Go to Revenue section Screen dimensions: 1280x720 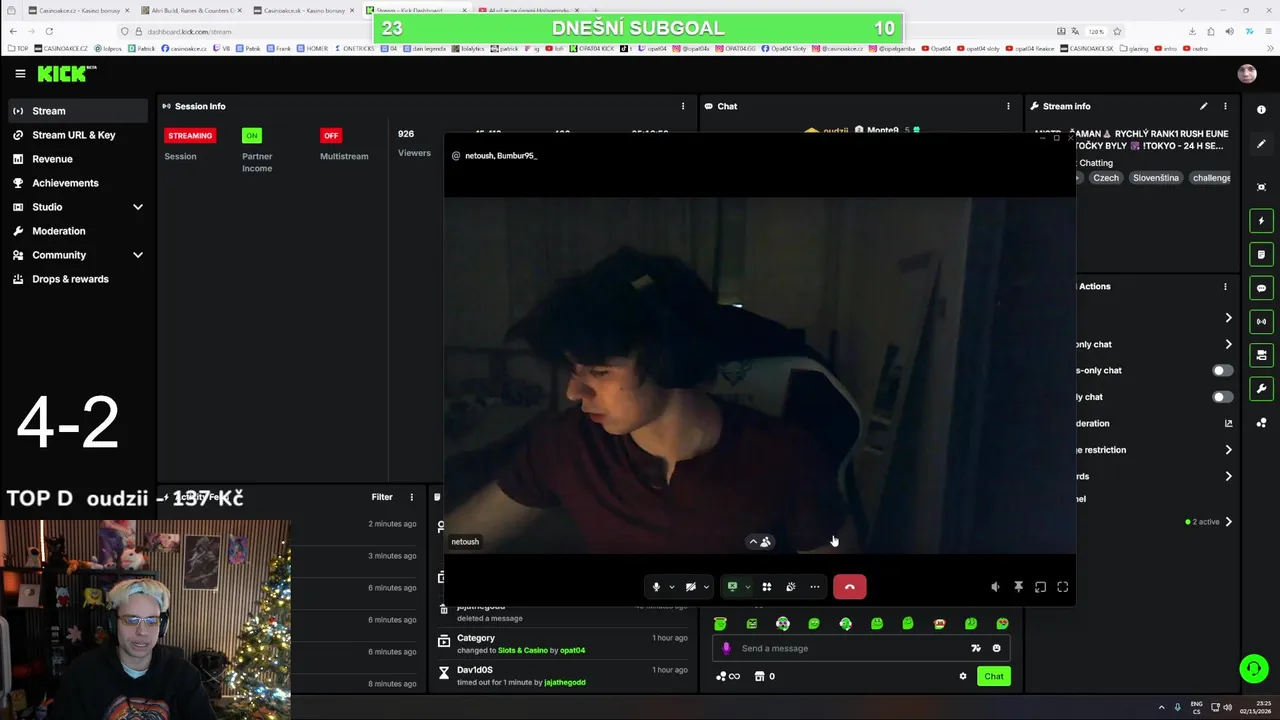[78, 159]
